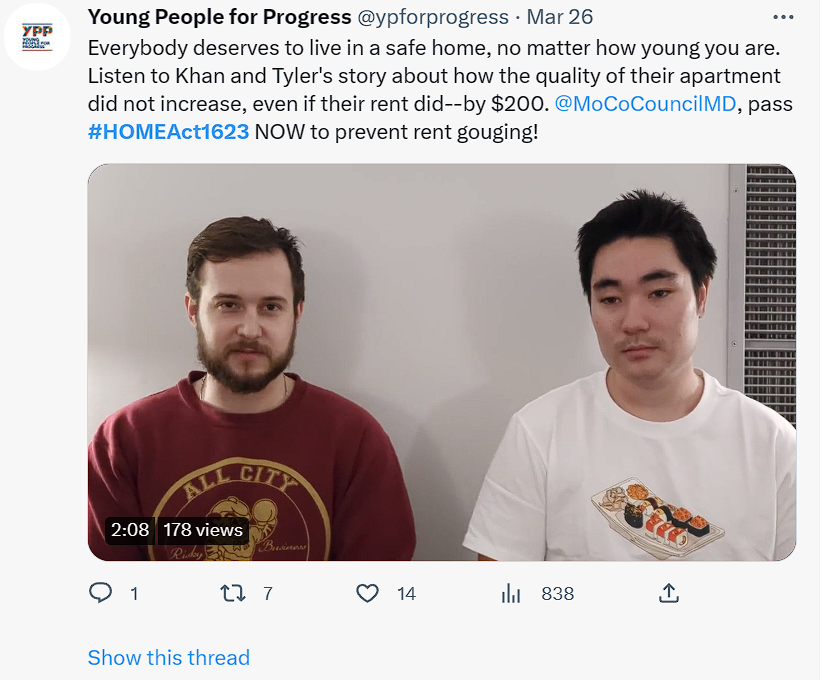836x680 pixels.
Task: Like the tweet with the heart icon
Action: click(x=367, y=593)
